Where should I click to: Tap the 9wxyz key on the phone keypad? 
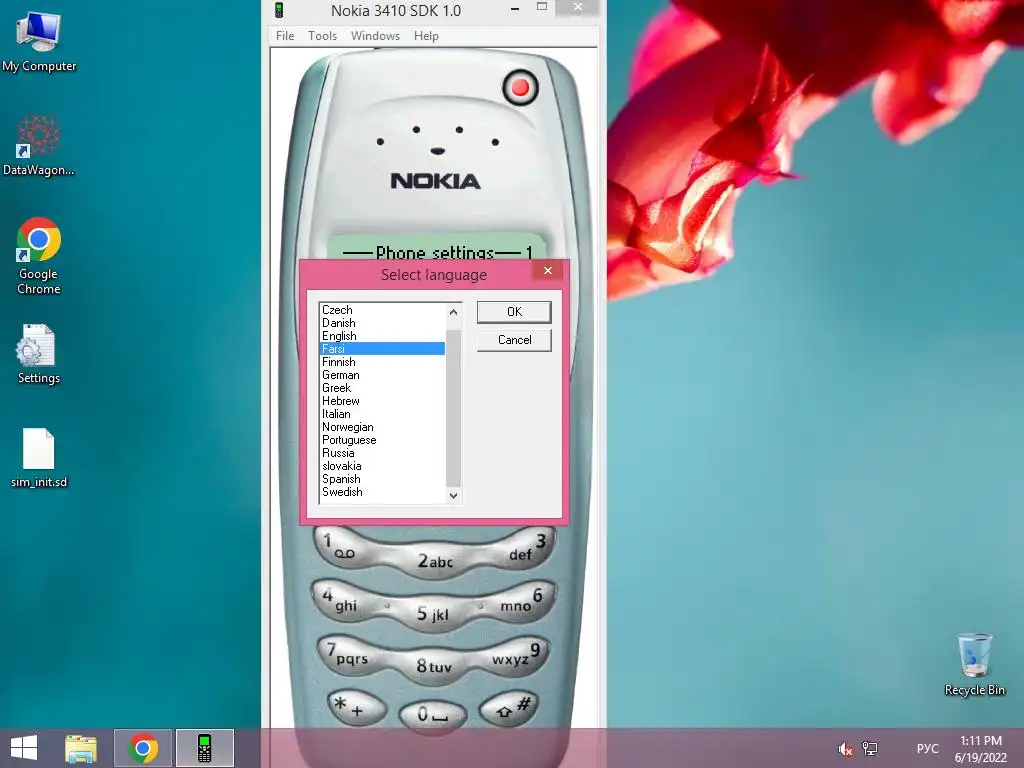[520, 655]
